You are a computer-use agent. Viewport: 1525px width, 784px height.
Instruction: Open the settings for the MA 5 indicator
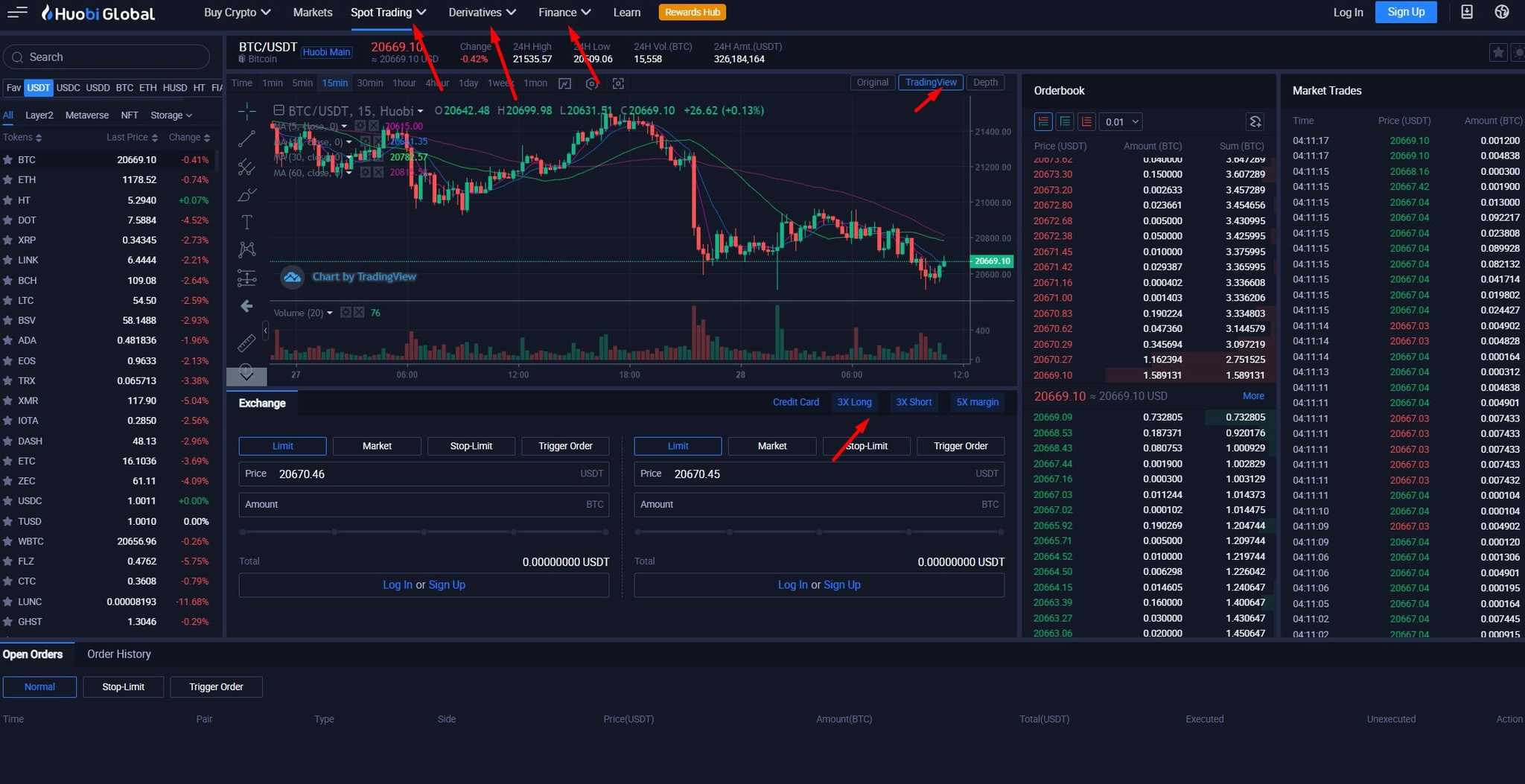pyautogui.click(x=360, y=126)
